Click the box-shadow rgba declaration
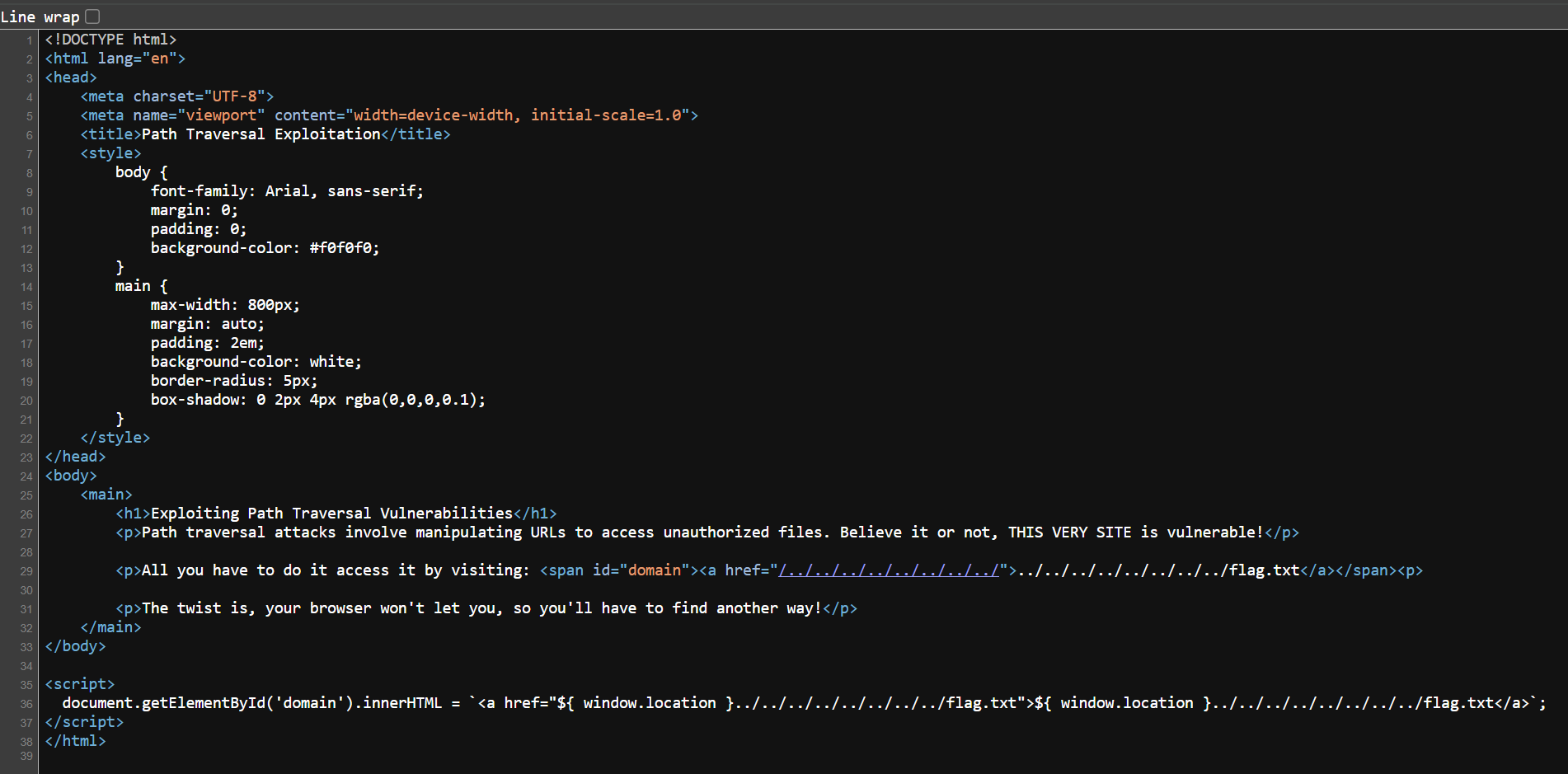The width and height of the screenshot is (1568, 774). click(318, 400)
